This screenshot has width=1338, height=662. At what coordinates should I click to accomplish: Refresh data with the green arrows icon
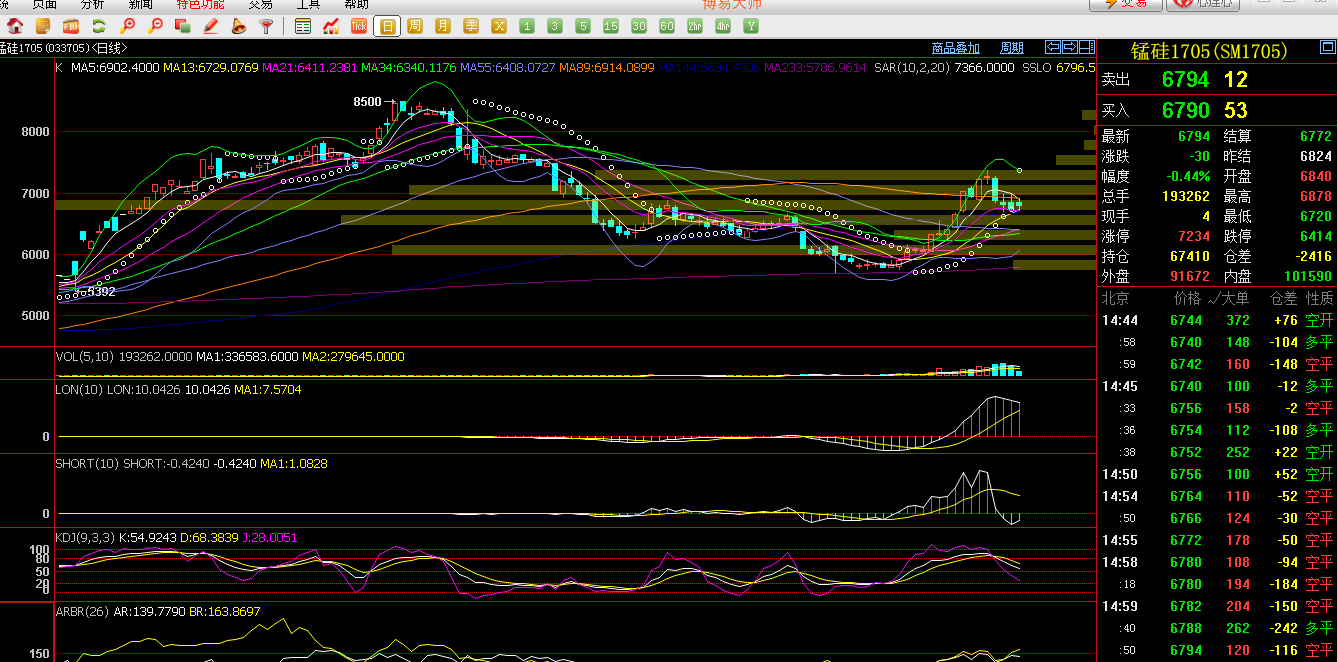pos(98,26)
